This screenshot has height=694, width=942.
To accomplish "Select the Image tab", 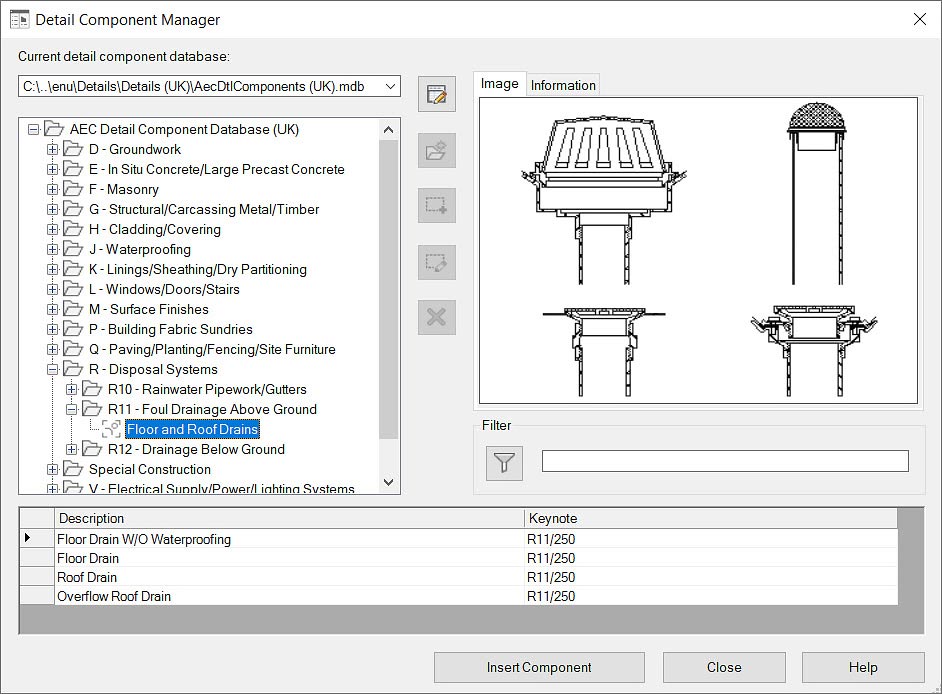I will pos(499,84).
